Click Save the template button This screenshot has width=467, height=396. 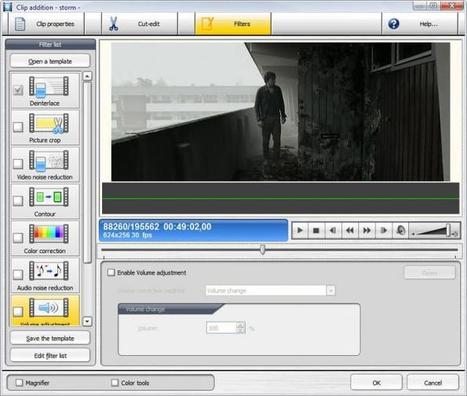(x=50, y=338)
